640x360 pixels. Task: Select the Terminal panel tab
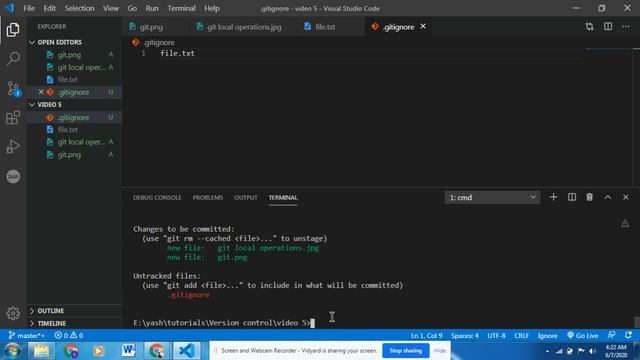point(283,198)
